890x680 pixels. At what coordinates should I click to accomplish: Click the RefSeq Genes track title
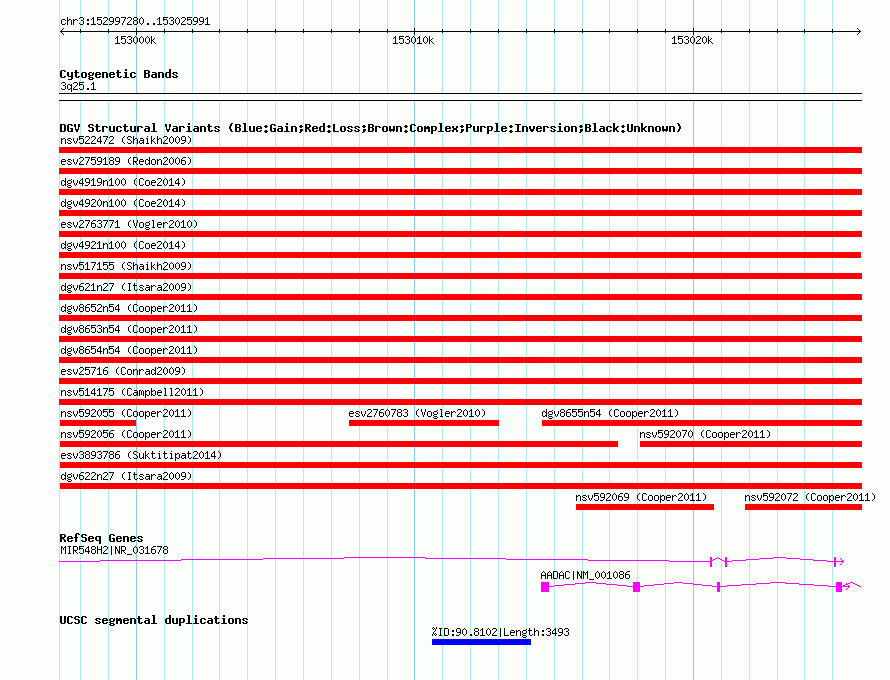[101, 538]
